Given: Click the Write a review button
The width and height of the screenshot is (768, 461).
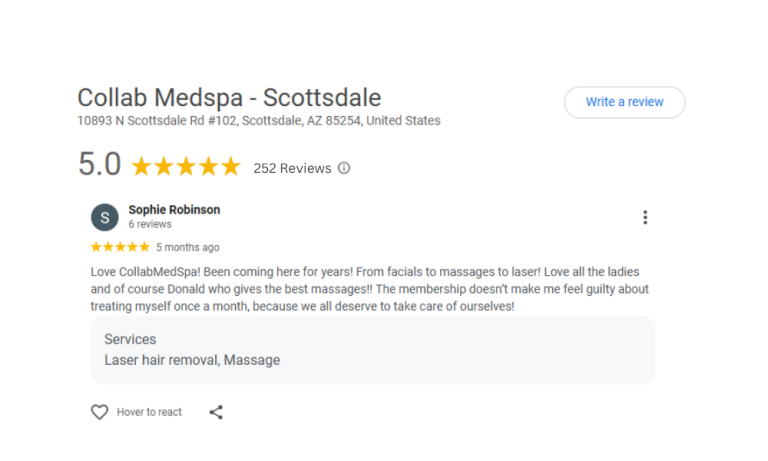Looking at the screenshot, I should [624, 102].
